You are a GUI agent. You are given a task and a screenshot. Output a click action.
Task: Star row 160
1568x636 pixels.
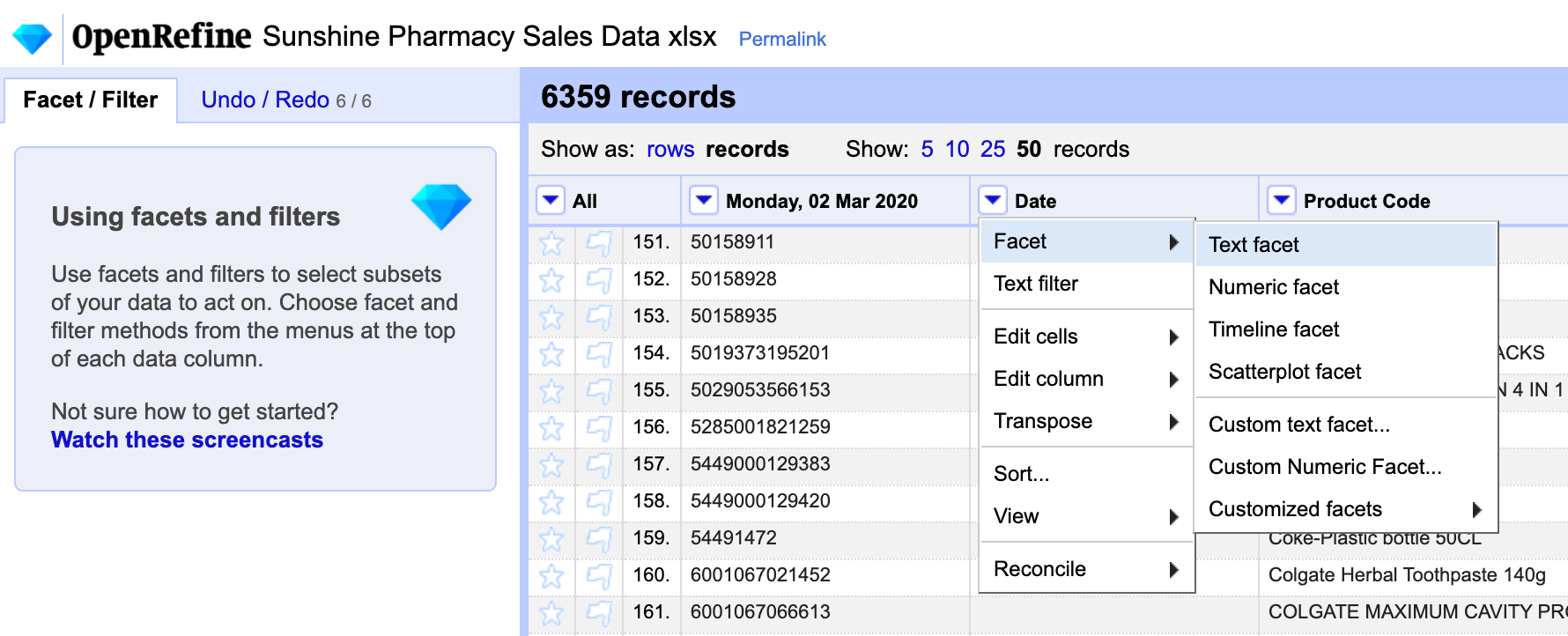click(551, 576)
